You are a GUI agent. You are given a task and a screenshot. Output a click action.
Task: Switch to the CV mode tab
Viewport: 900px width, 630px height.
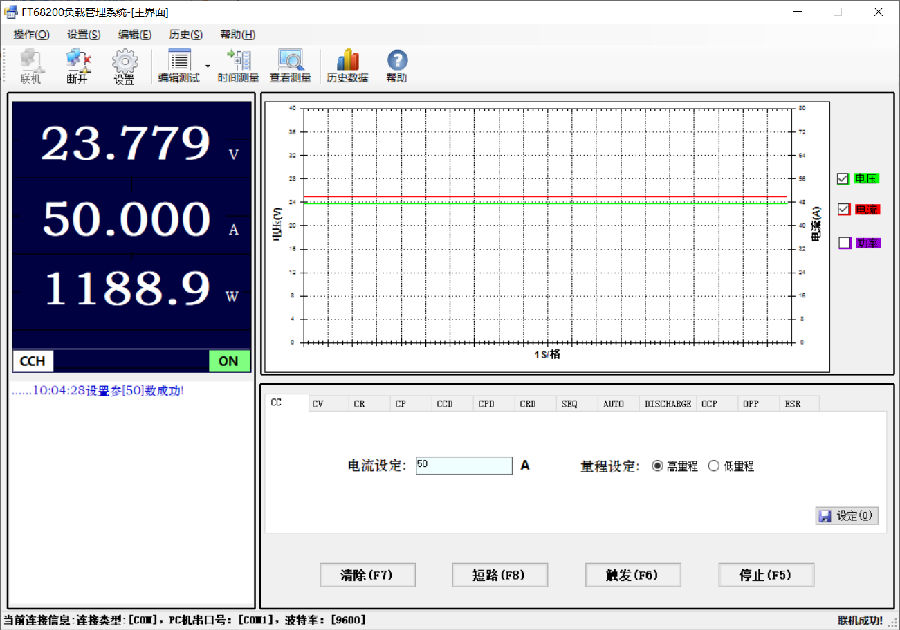318,402
